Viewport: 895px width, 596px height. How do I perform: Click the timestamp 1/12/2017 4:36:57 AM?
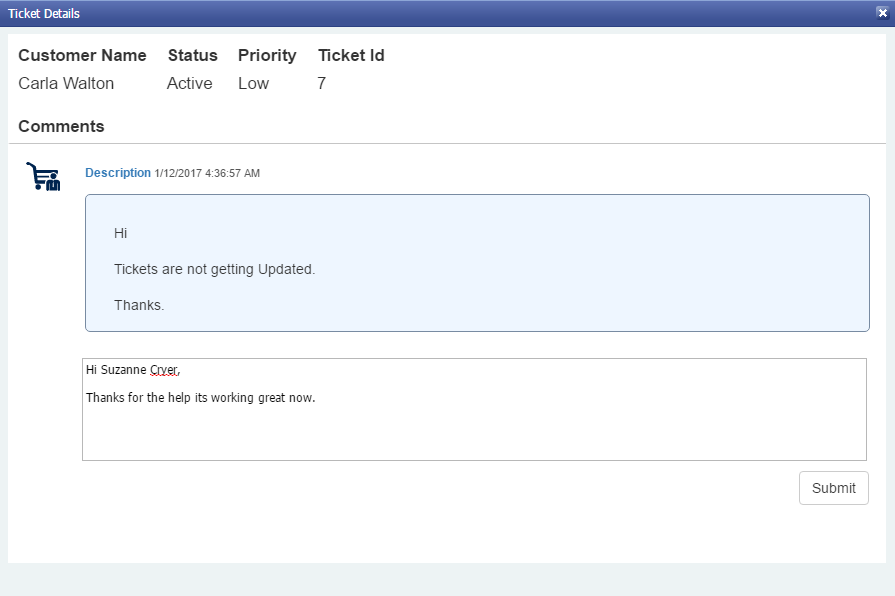click(x=207, y=174)
